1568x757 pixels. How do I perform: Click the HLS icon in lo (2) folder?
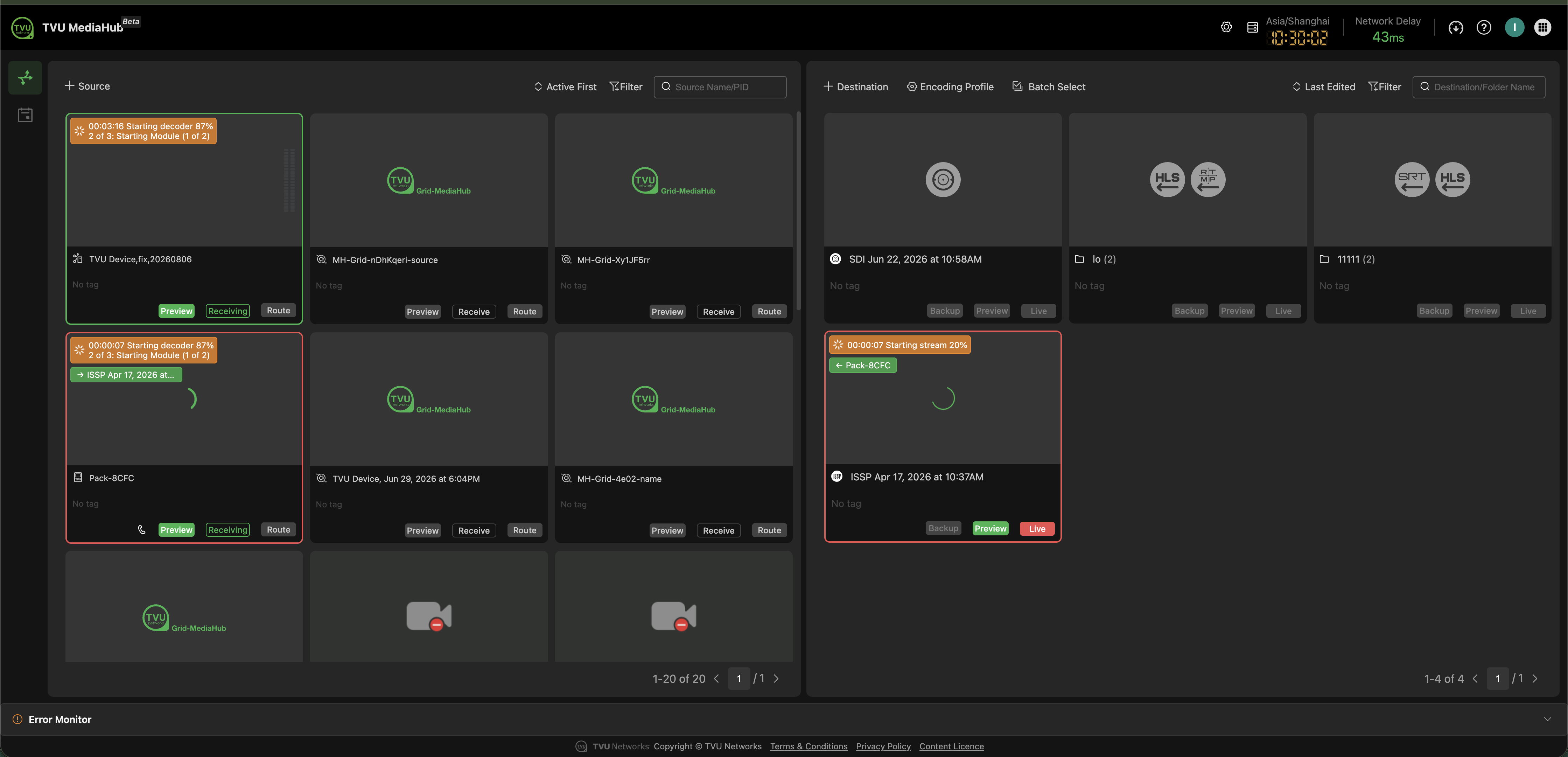[1167, 180]
